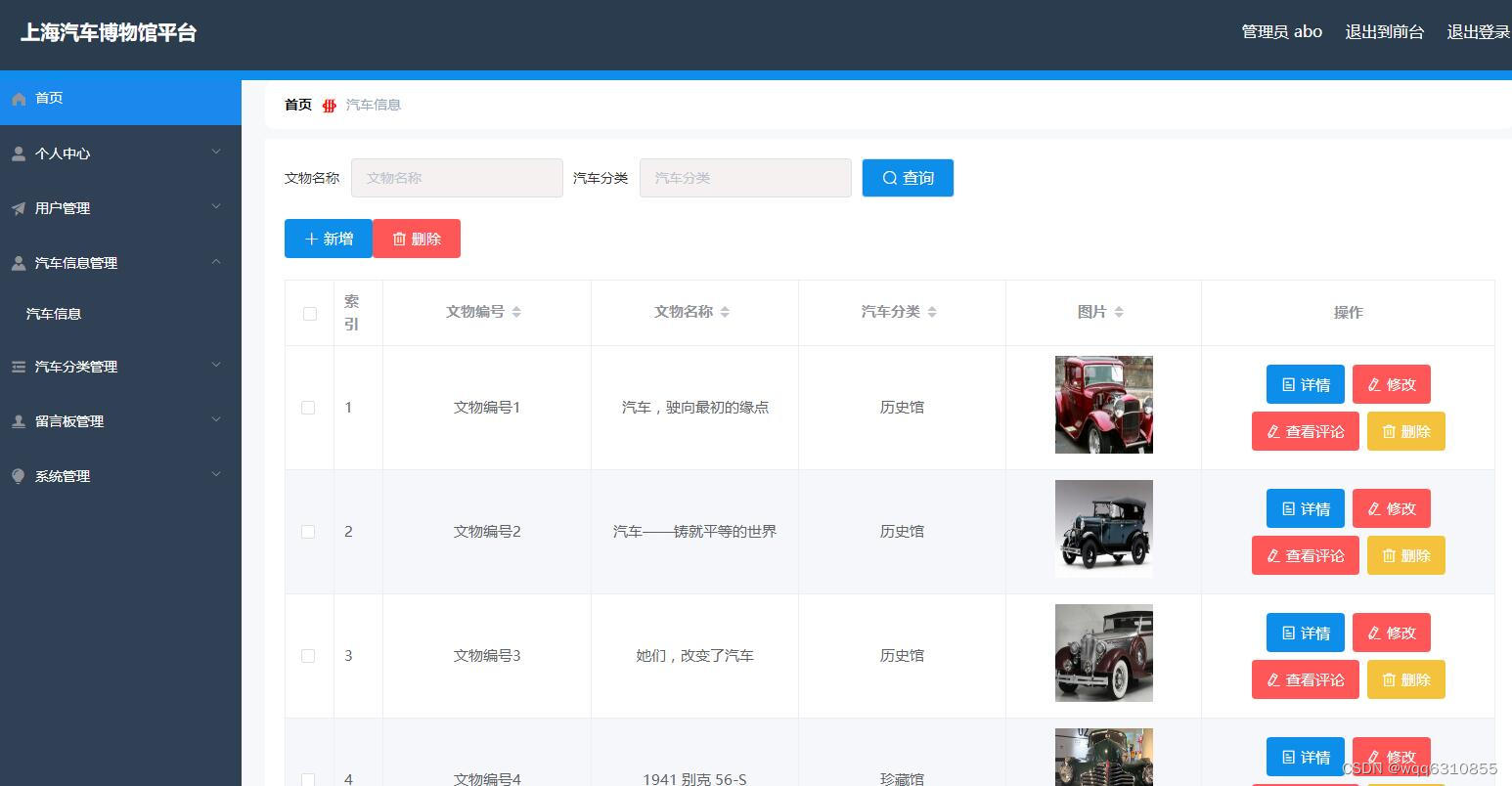Tick the checkbox beside 文物编号3
The image size is (1512, 786).
pos(308,656)
